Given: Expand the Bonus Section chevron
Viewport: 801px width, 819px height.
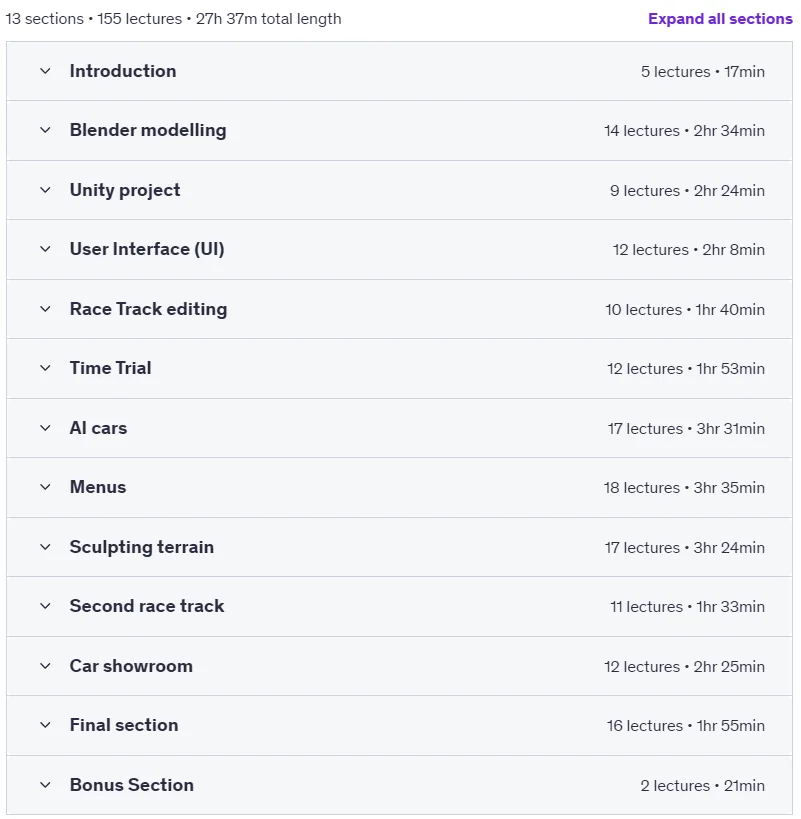Looking at the screenshot, I should click(45, 785).
